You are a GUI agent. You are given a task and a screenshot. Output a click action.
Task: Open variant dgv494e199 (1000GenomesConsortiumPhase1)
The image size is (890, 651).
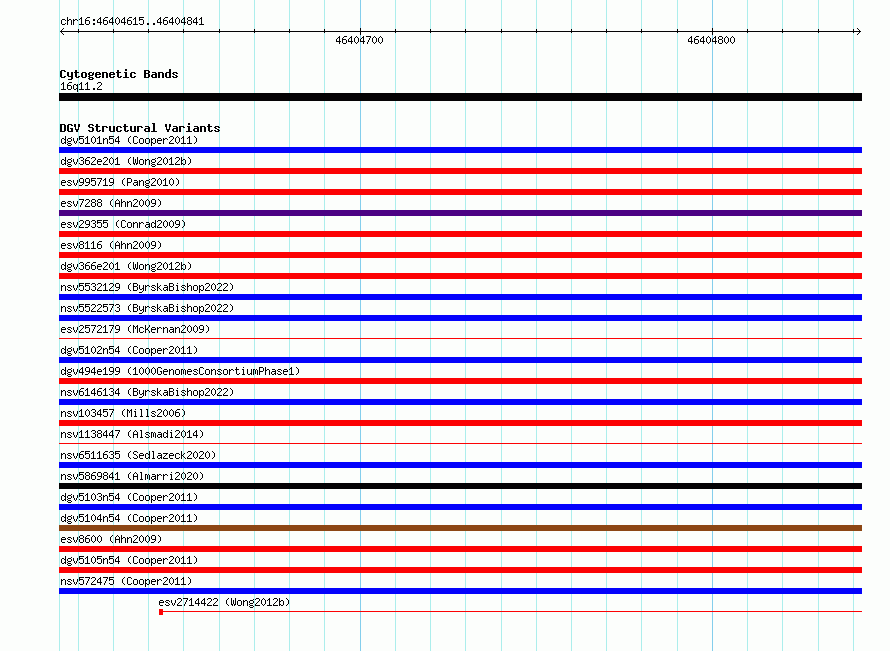(180, 371)
